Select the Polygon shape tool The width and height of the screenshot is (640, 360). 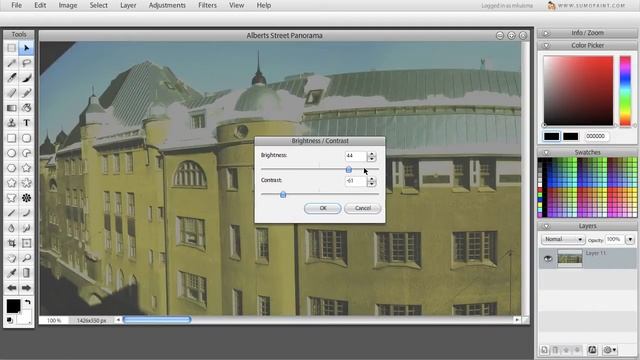pos(11,168)
